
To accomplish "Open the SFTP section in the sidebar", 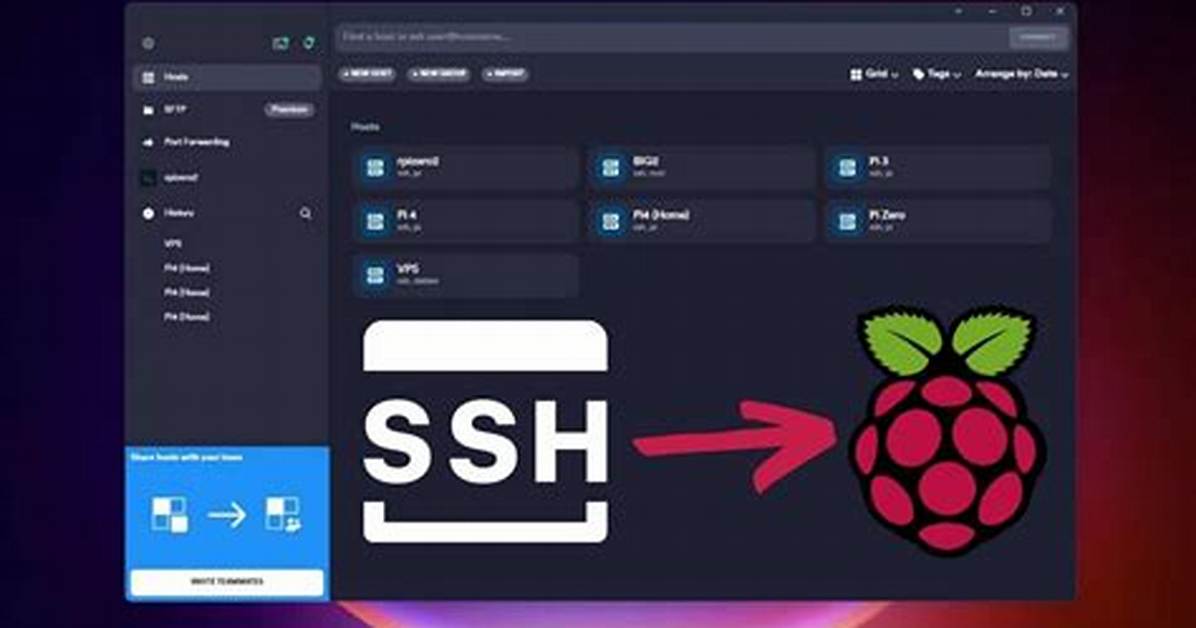I will (x=175, y=110).
